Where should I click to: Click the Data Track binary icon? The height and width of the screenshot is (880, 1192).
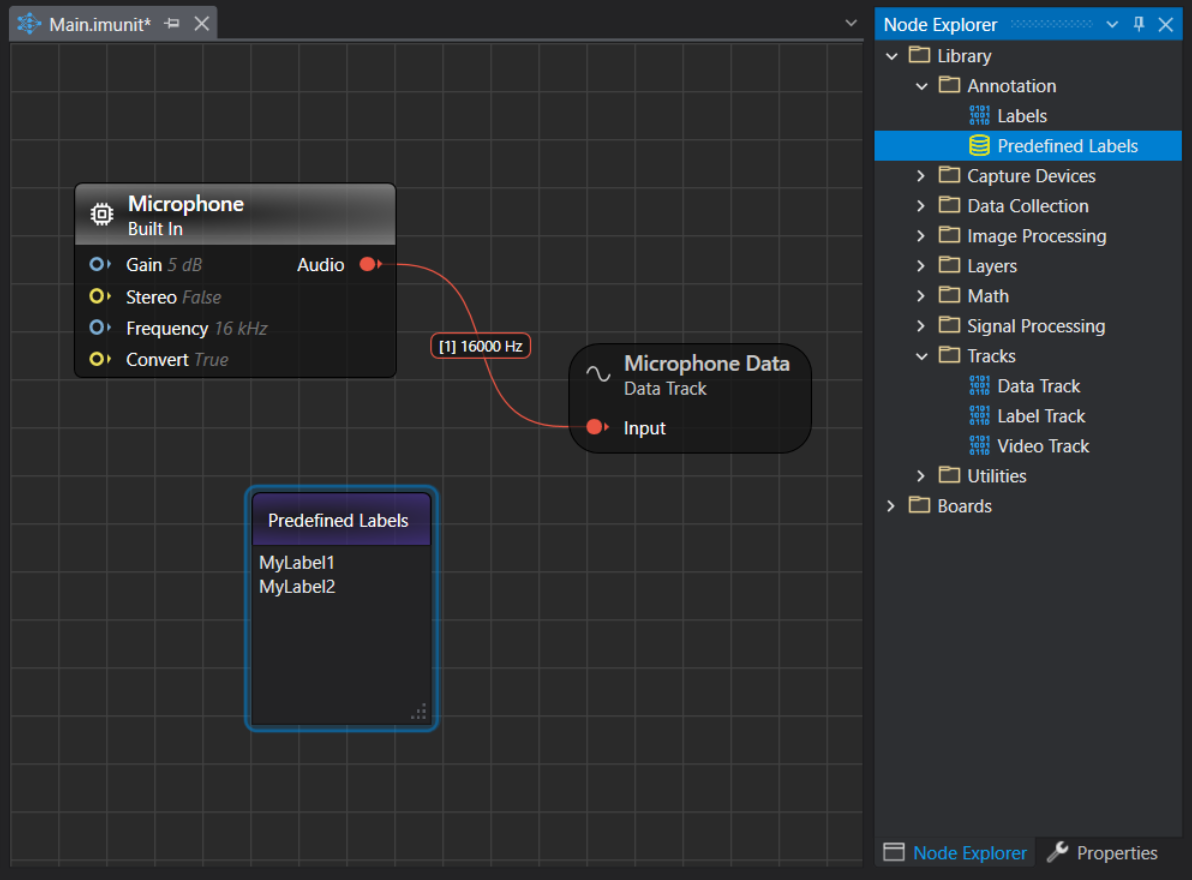[979, 386]
